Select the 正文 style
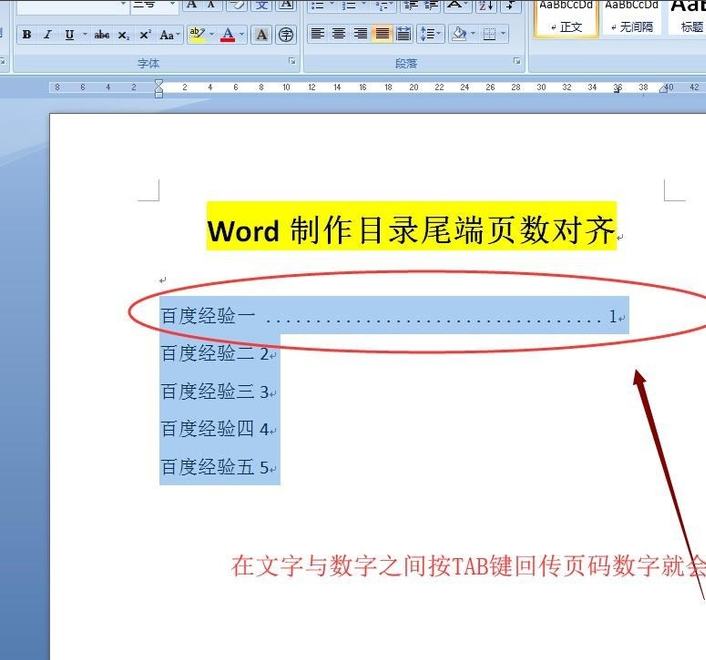 tap(566, 17)
